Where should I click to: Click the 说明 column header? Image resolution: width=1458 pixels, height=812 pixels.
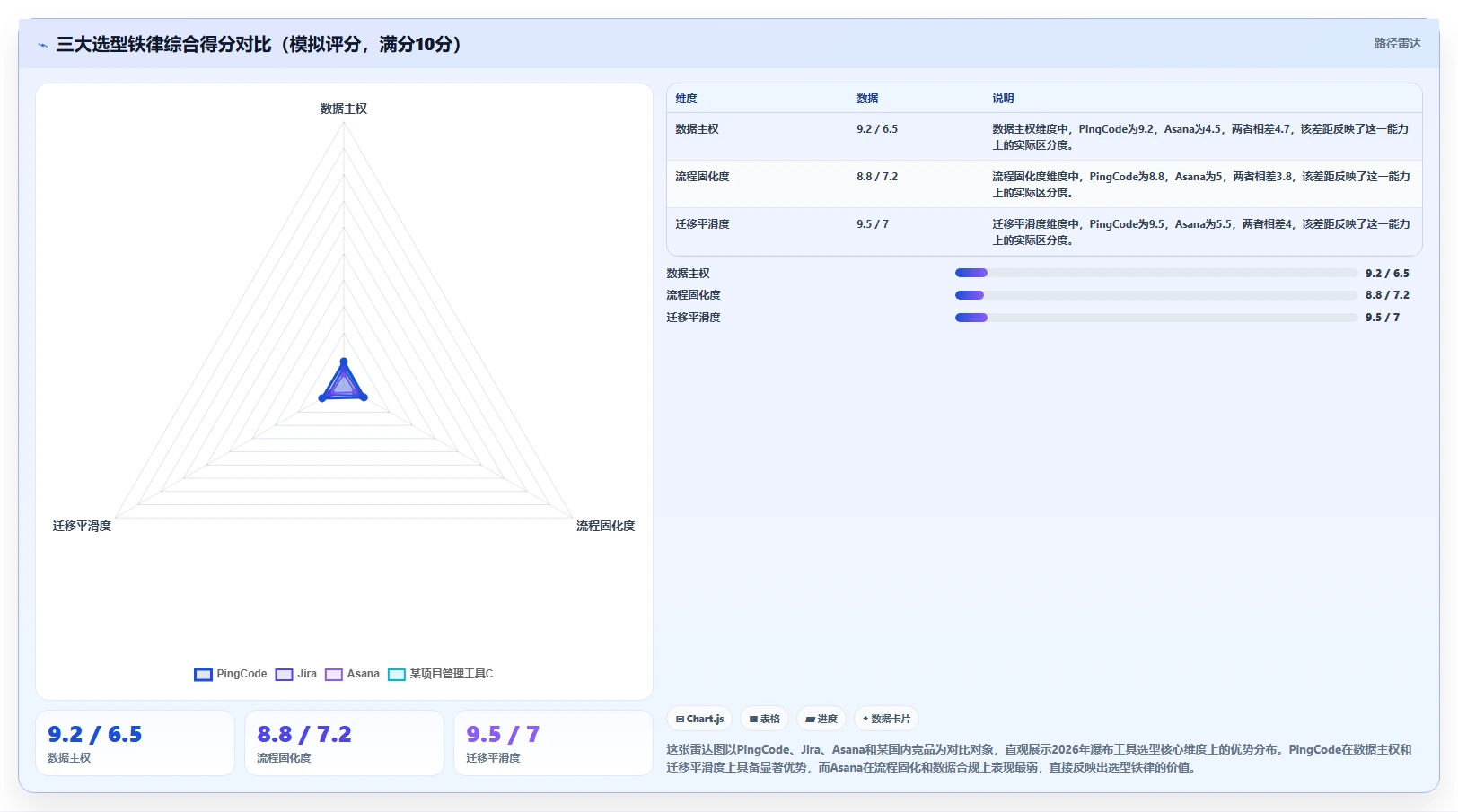[1003, 99]
